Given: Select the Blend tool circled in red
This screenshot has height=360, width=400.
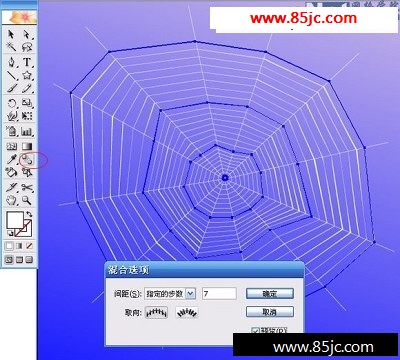Looking at the screenshot, I should [x=27, y=160].
